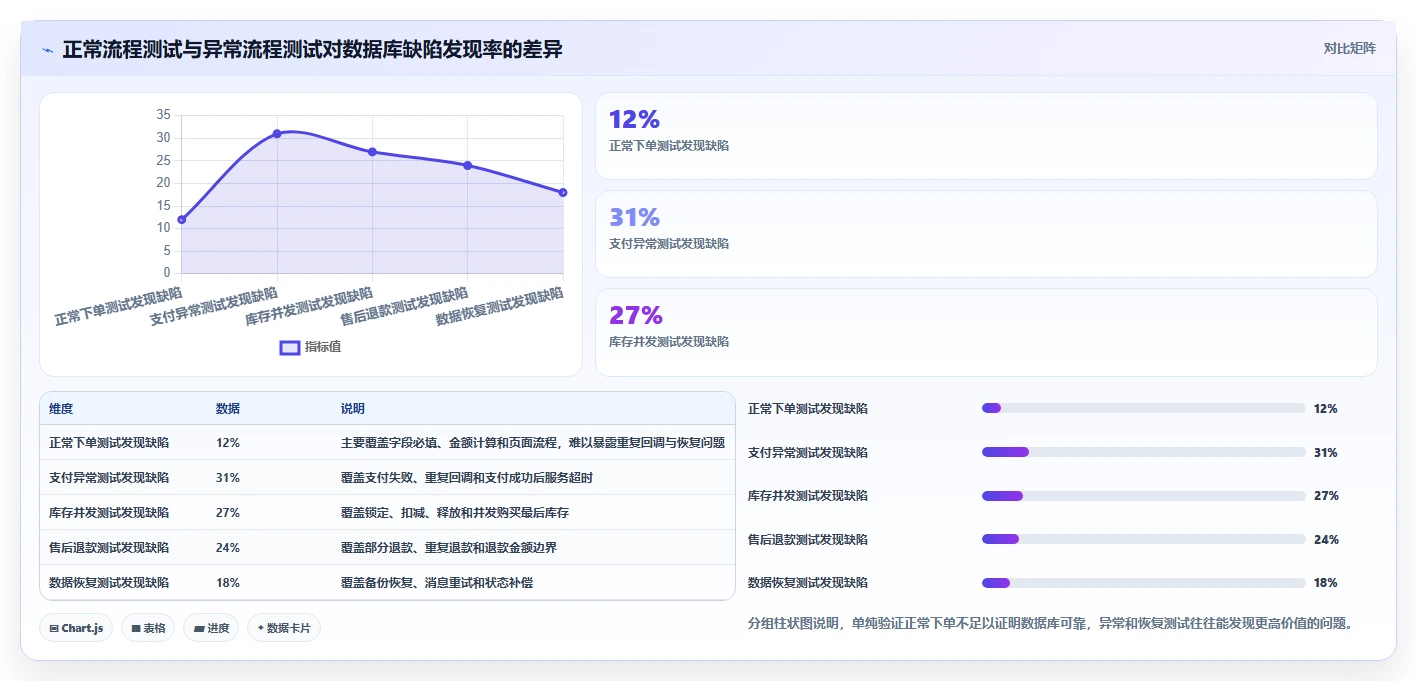Click the footnote text starting 分组柱状图说明
The width and height of the screenshot is (1417, 681).
coord(1051,623)
